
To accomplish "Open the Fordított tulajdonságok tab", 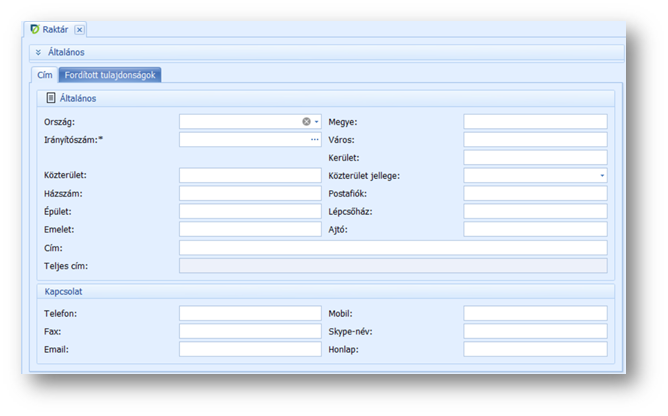I will pos(110,75).
